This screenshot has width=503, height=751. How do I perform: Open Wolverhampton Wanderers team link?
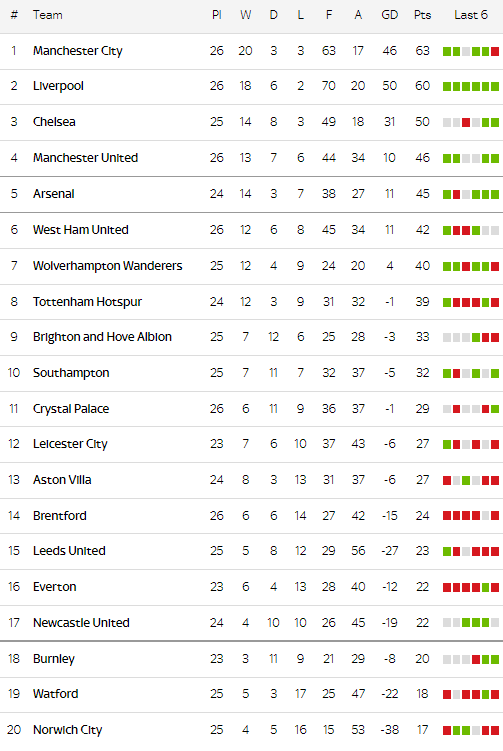click(108, 266)
